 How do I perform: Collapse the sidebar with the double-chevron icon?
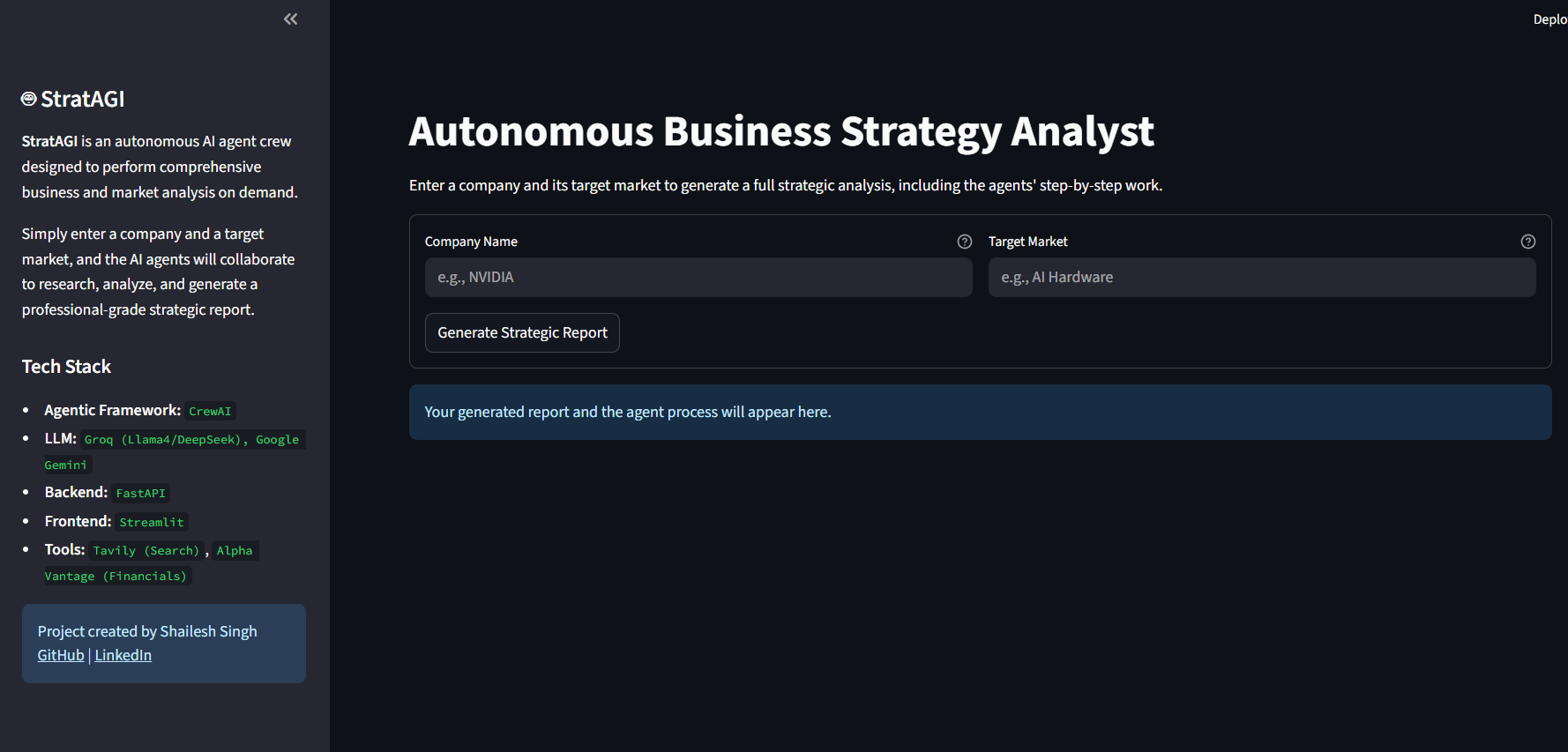tap(290, 19)
